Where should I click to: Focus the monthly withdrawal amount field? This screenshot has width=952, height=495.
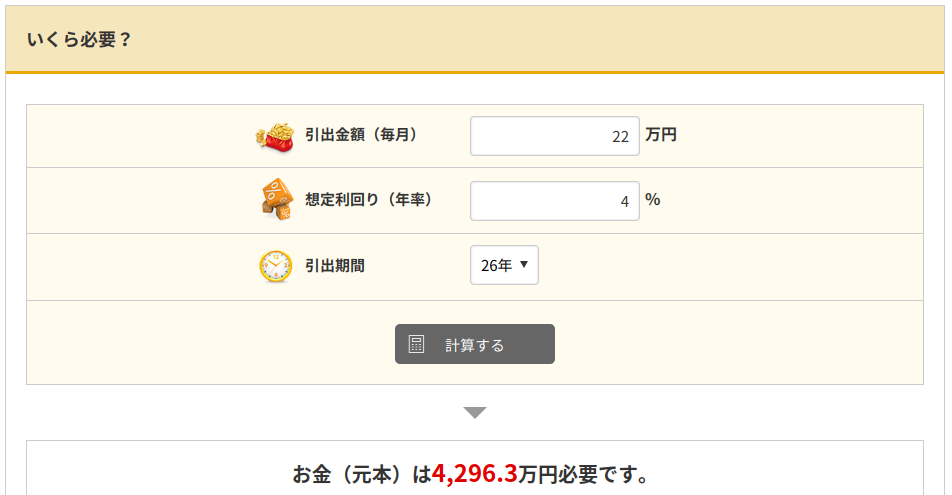tap(554, 136)
